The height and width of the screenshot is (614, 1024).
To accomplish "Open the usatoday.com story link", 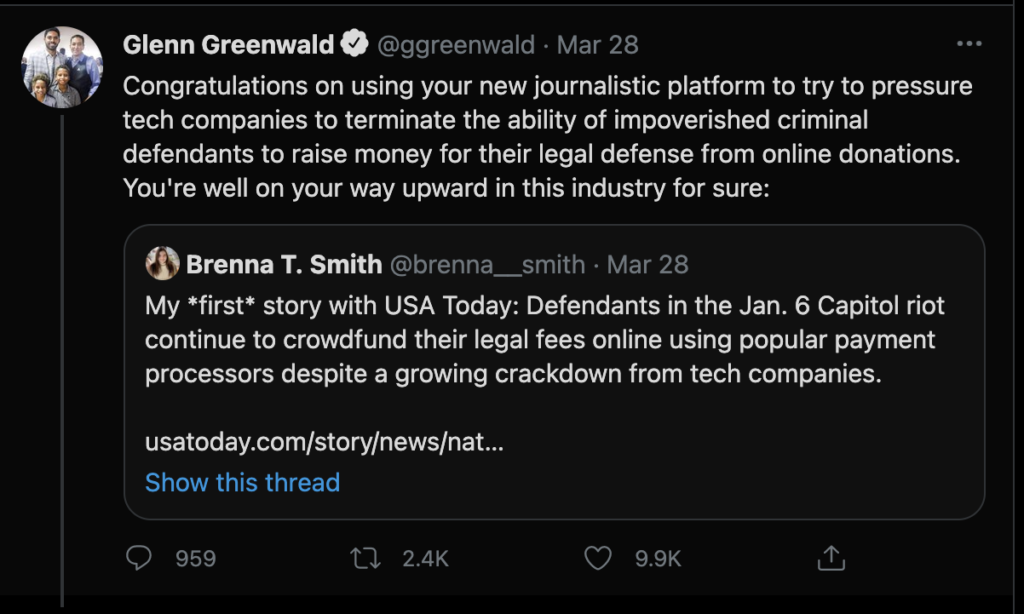I will pyautogui.click(x=324, y=441).
